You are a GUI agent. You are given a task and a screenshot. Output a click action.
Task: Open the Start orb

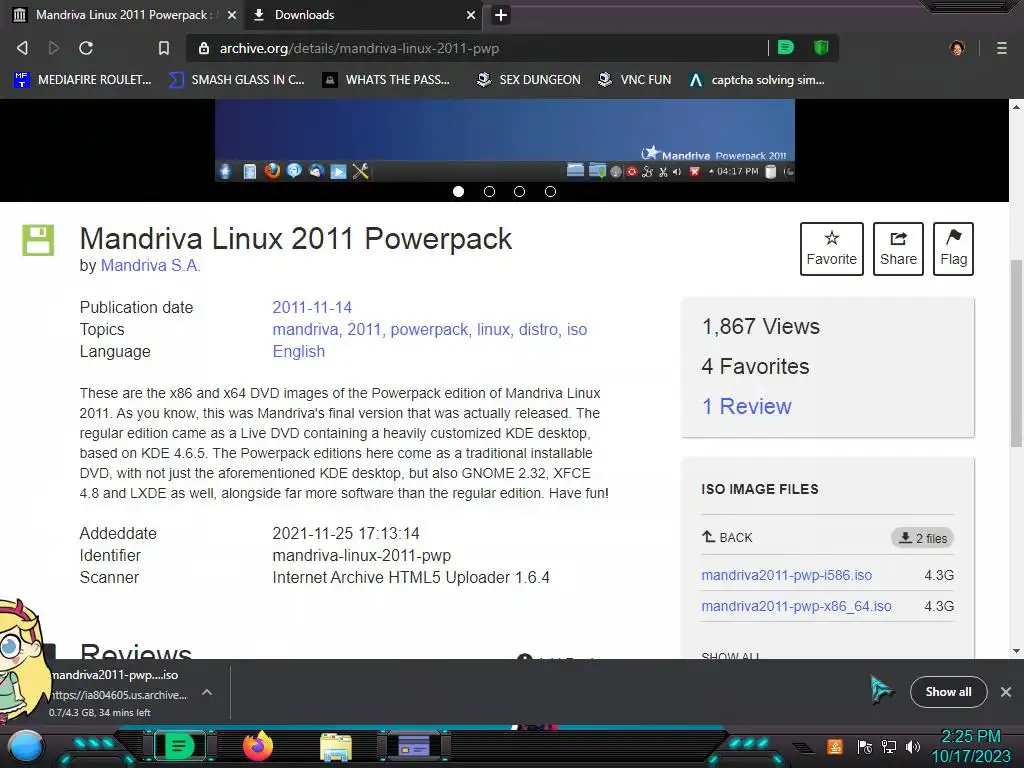[x=26, y=746]
